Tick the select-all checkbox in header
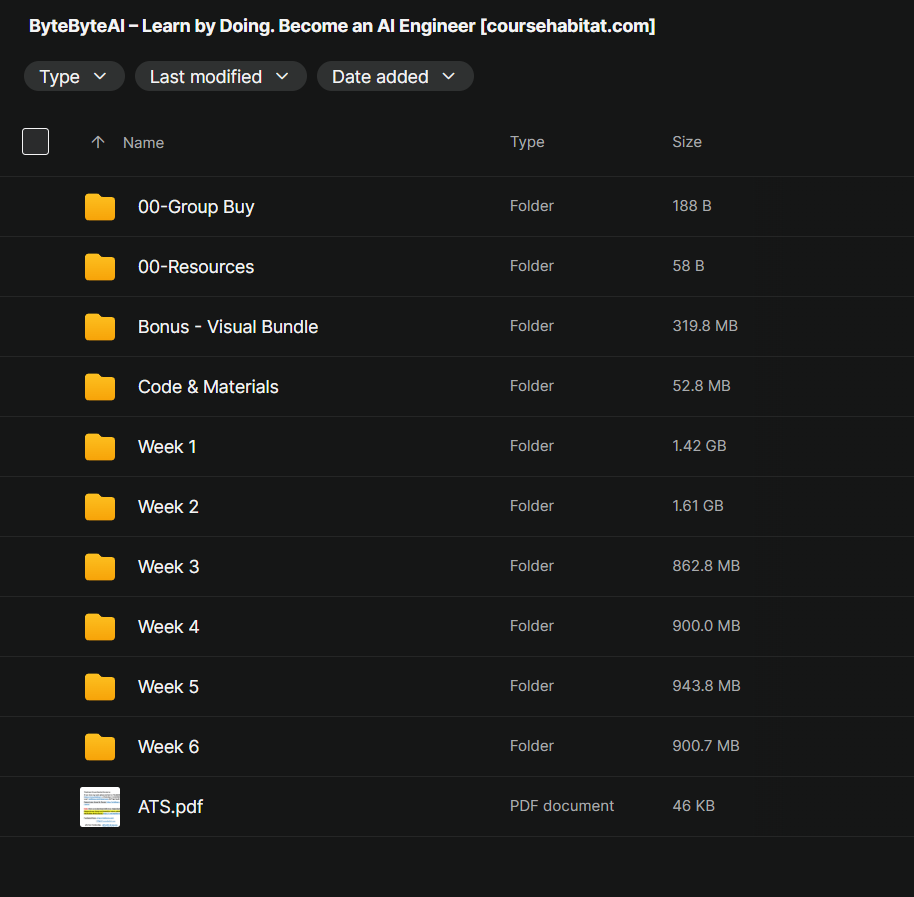914x897 pixels. (36, 142)
